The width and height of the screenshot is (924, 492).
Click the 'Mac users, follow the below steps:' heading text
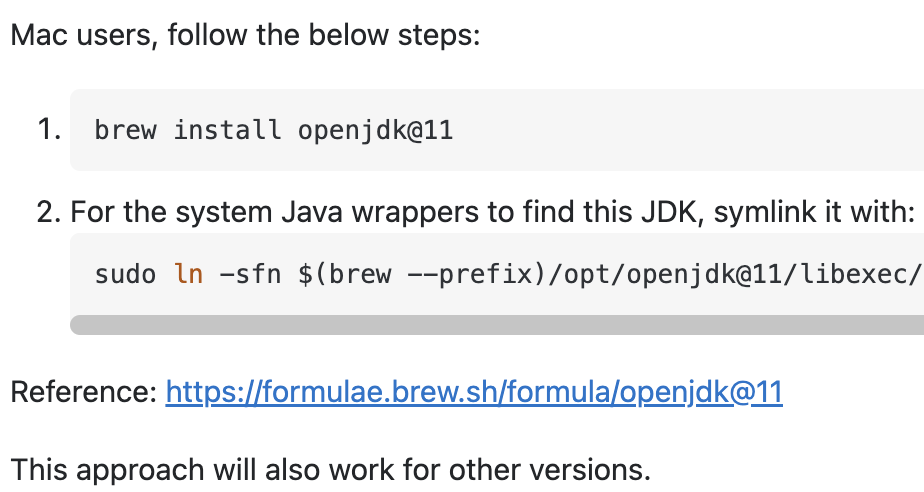click(x=246, y=35)
